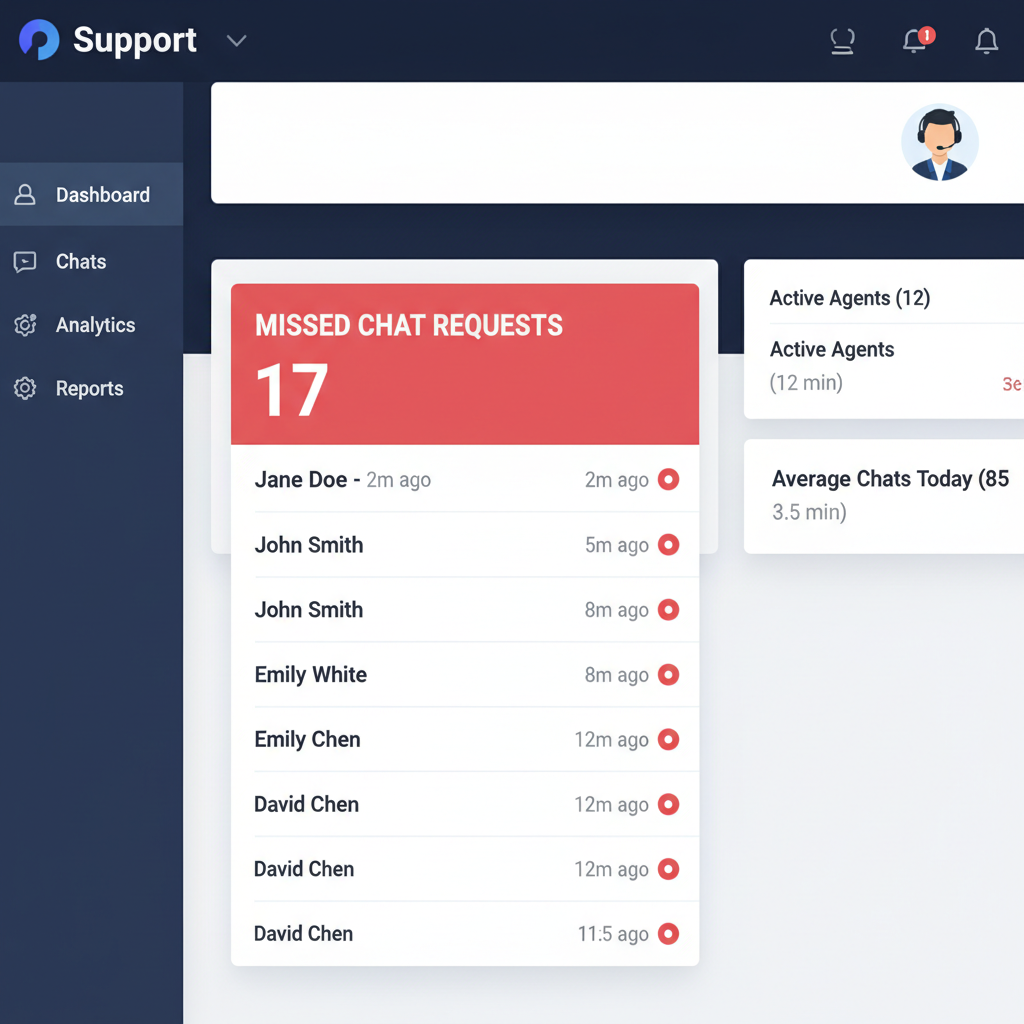Expand the chevron dropdown next to Support
This screenshot has width=1024, height=1024.
pyautogui.click(x=236, y=41)
